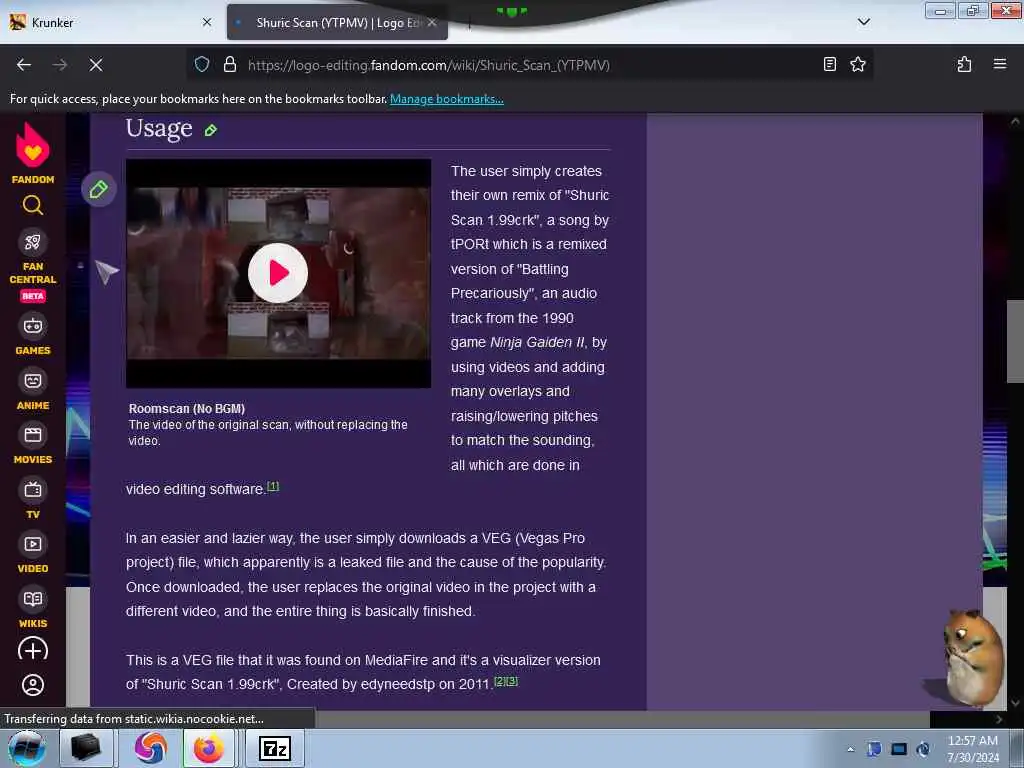The height and width of the screenshot is (768, 1024).
Task: View site security padlock info
Action: [x=229, y=65]
